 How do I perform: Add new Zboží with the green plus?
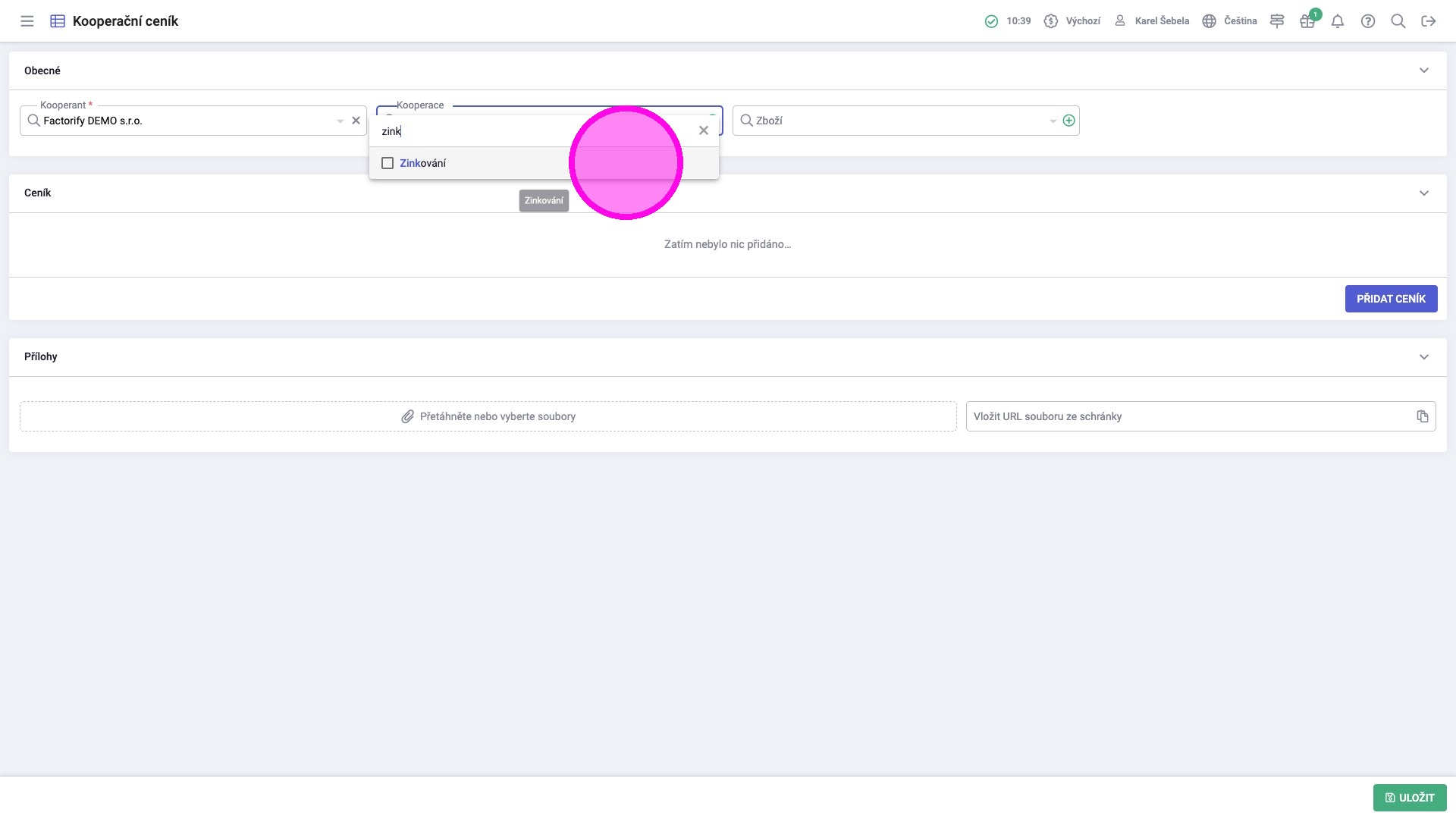point(1069,121)
